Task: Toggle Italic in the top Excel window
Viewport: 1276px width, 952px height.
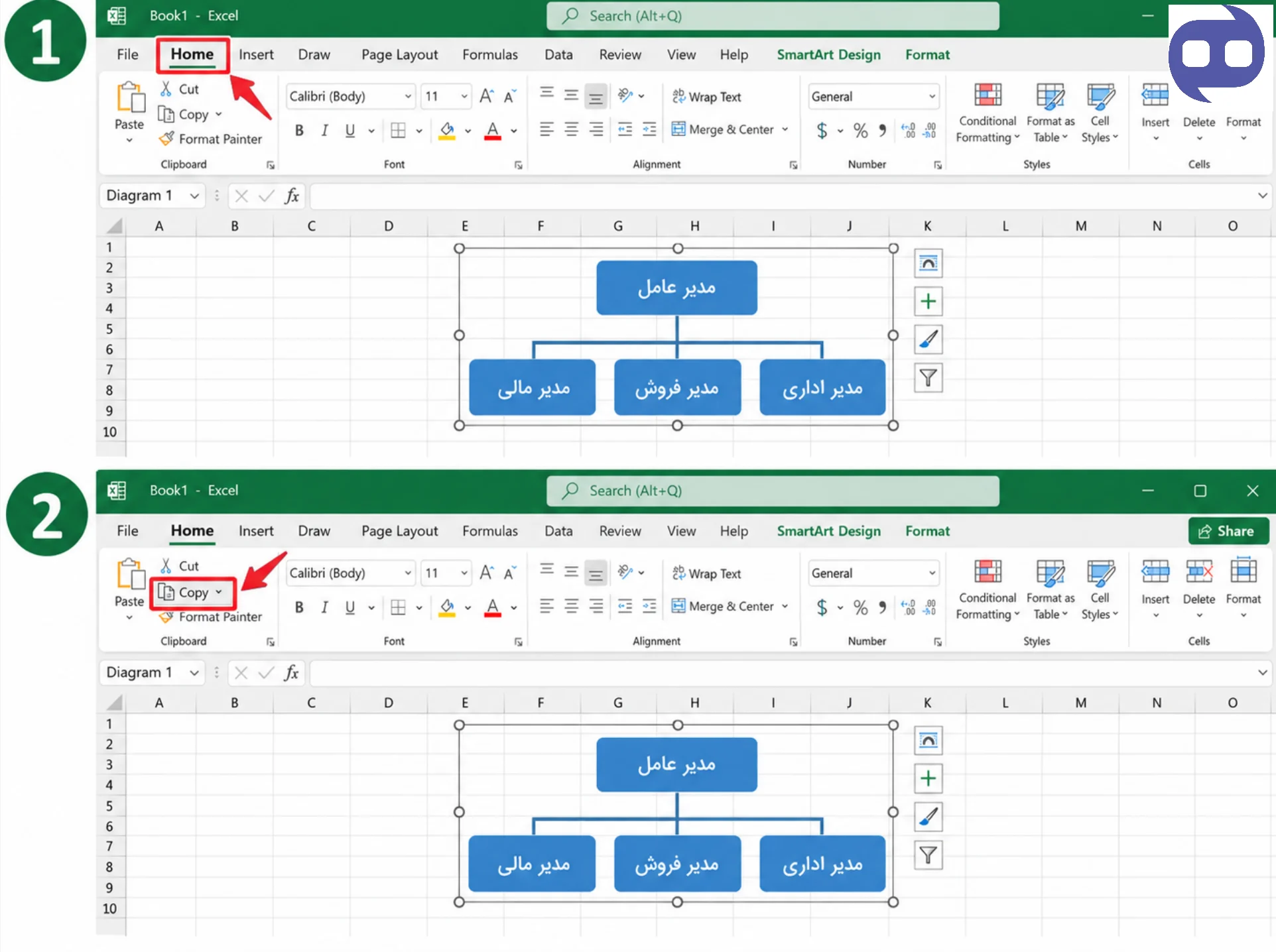Action: pyautogui.click(x=324, y=130)
